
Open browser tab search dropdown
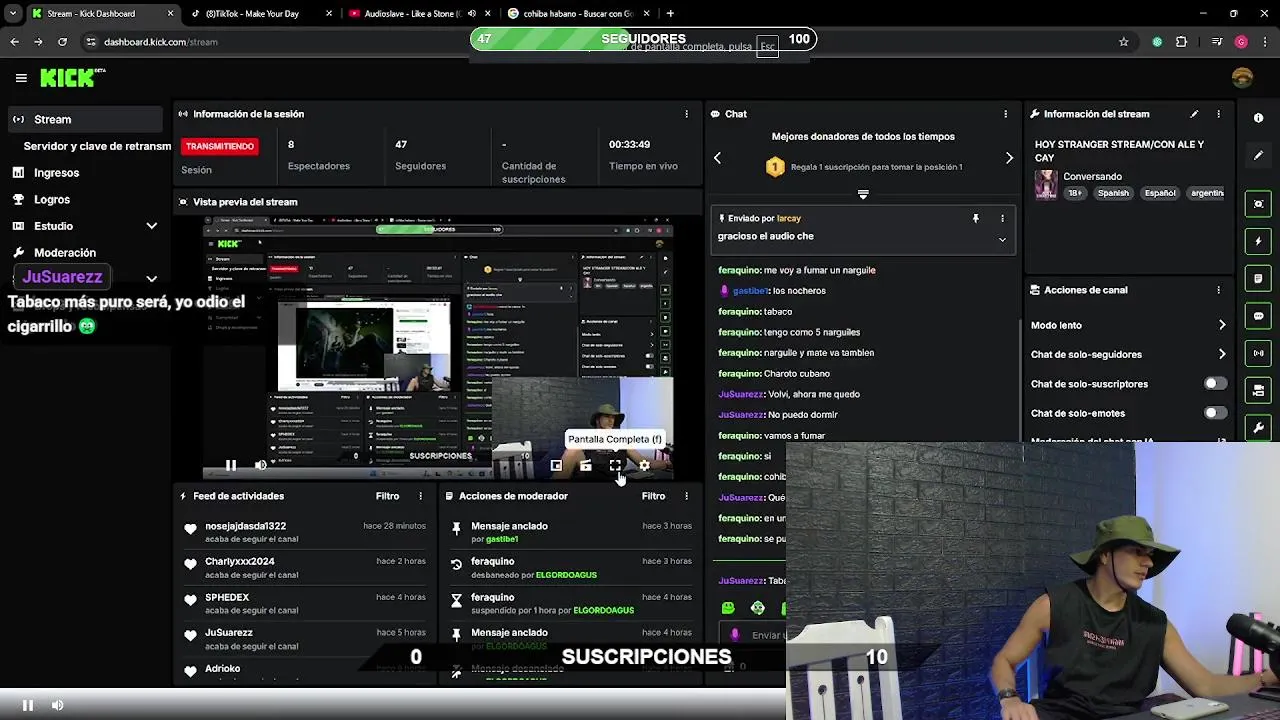pos(12,13)
